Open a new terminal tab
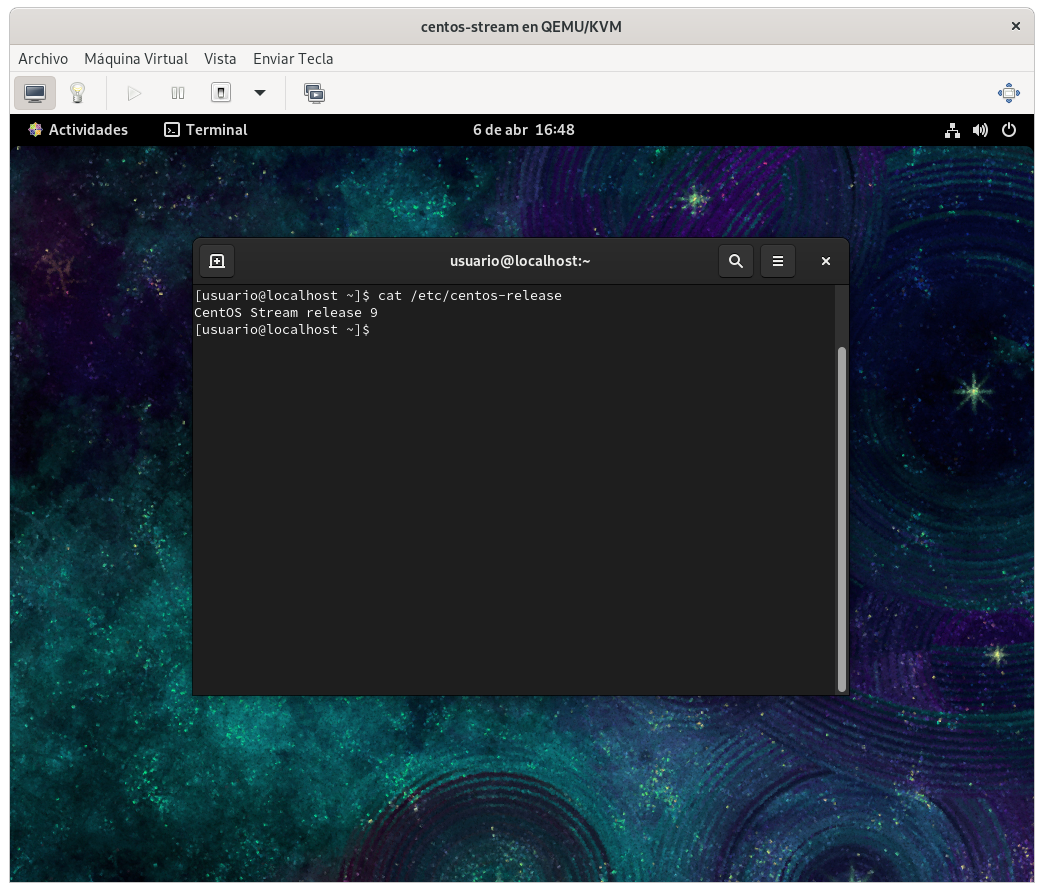This screenshot has height=892, width=1044. point(216,261)
